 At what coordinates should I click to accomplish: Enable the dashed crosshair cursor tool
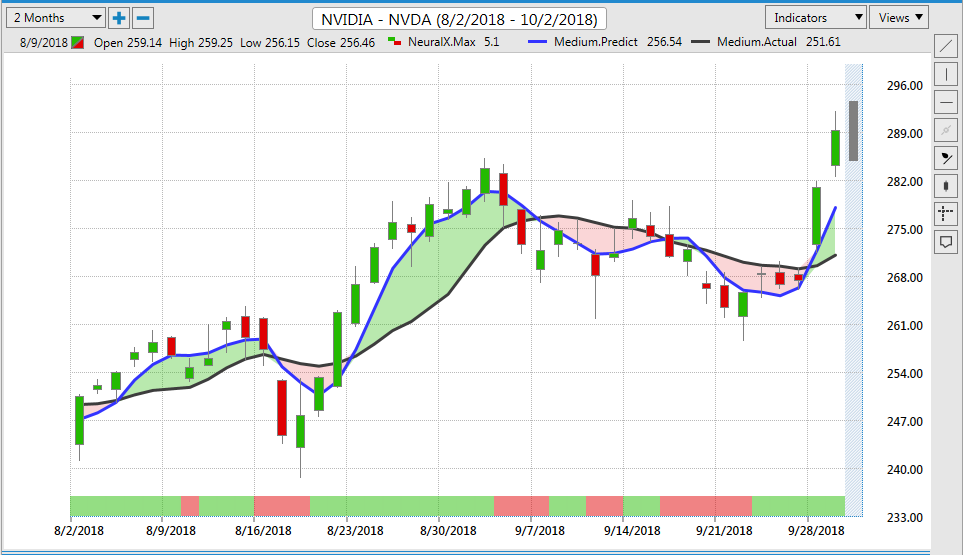(946, 214)
